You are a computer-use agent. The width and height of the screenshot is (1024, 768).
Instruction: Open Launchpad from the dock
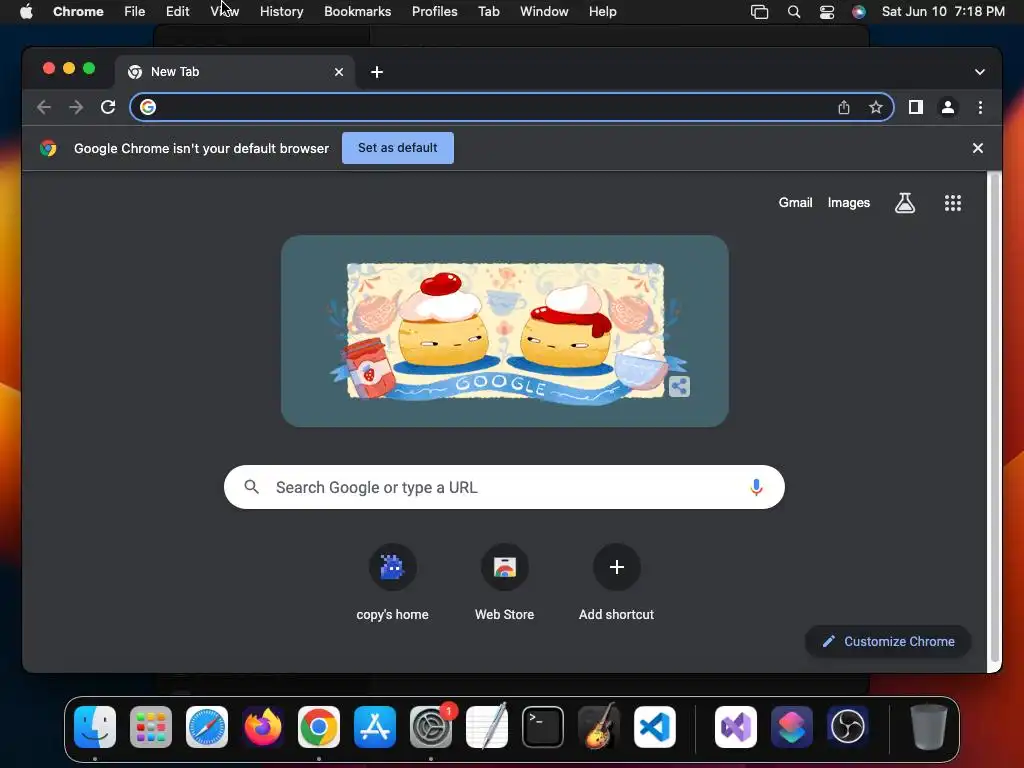click(x=151, y=727)
